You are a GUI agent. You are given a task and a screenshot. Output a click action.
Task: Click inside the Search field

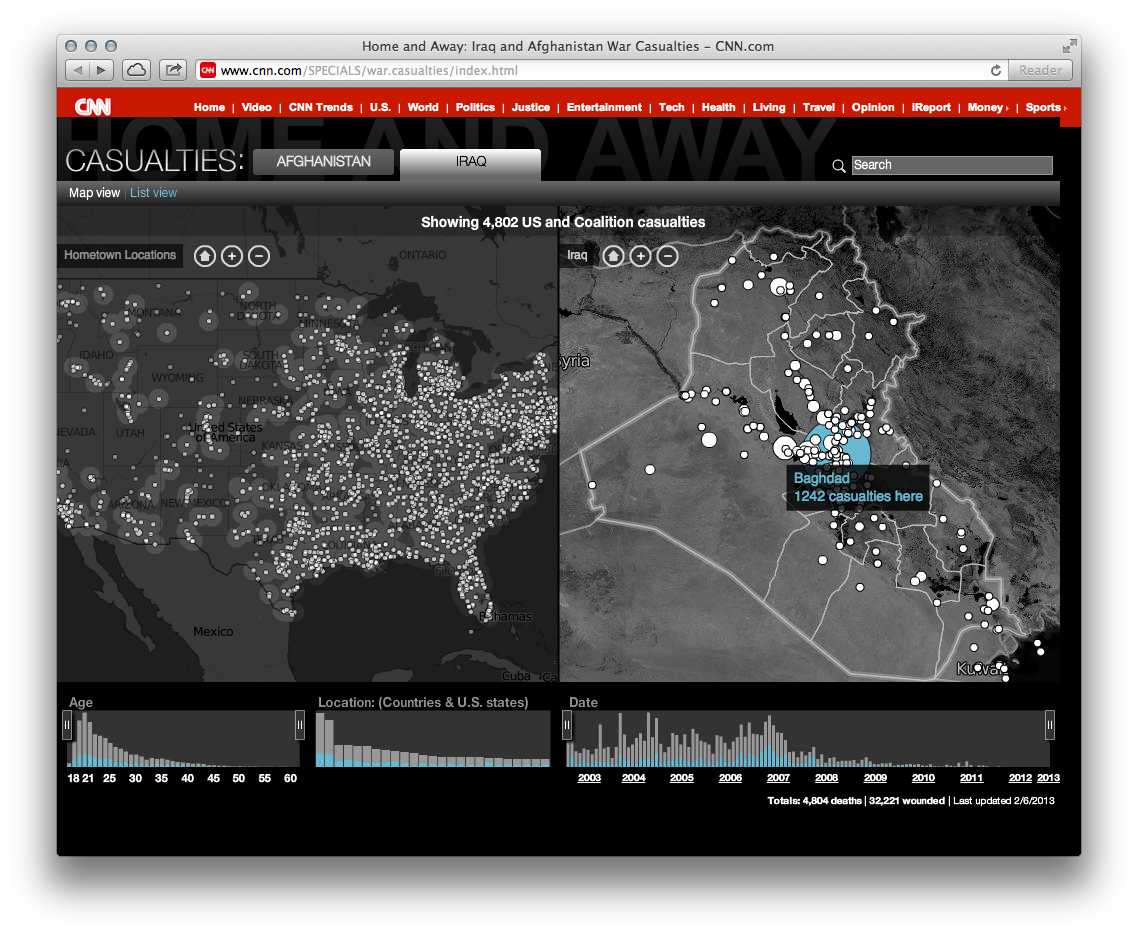click(951, 165)
